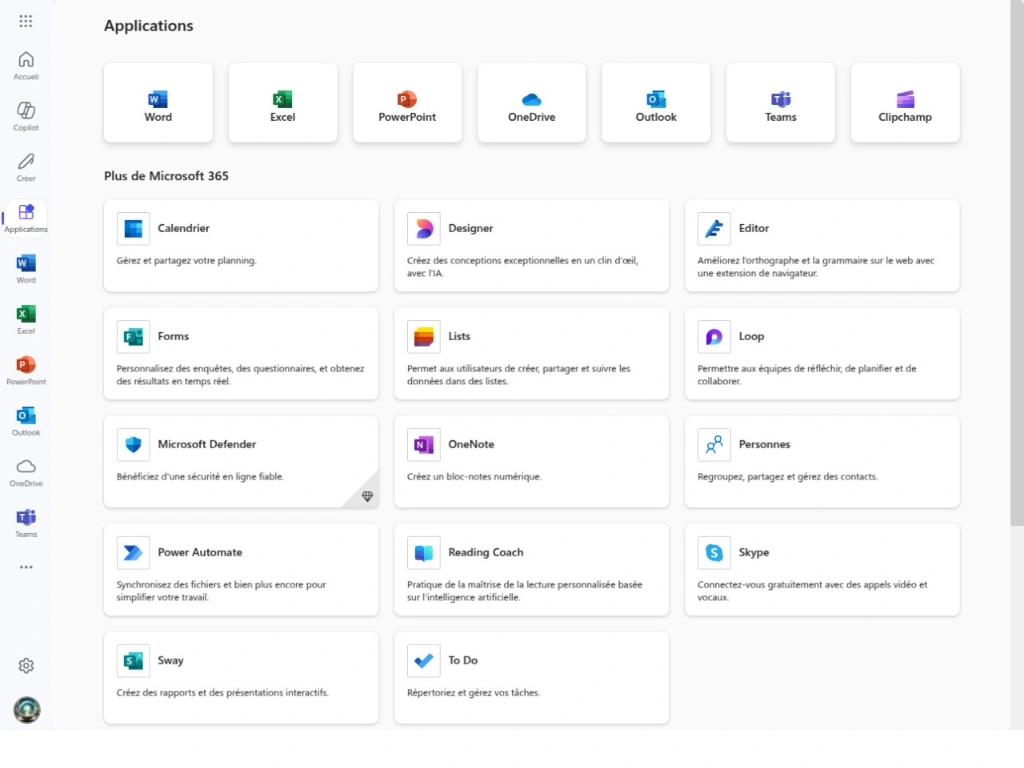Open Teams from the left sidebar

(26, 518)
